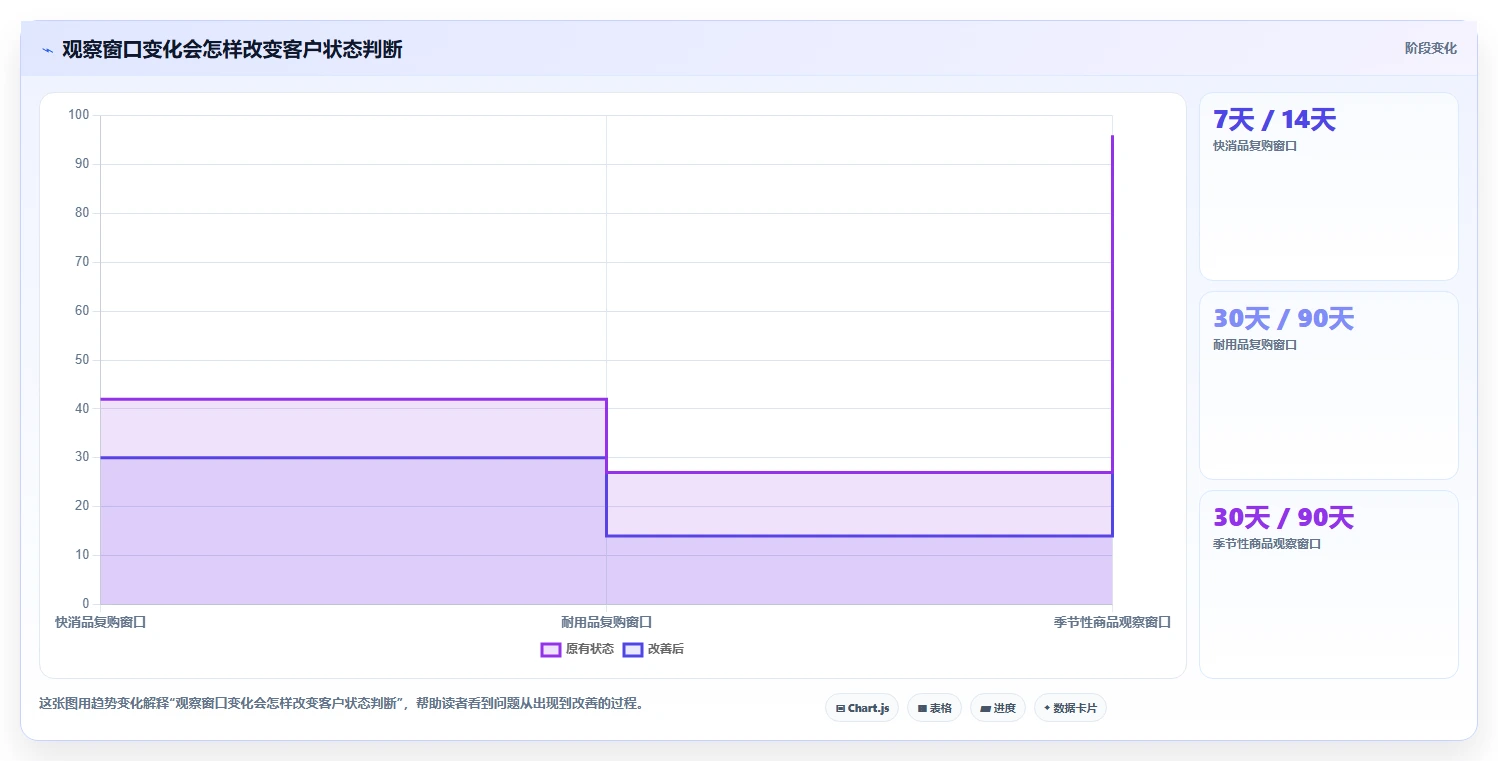Click the 阶段变化 label in the header

(1430, 48)
